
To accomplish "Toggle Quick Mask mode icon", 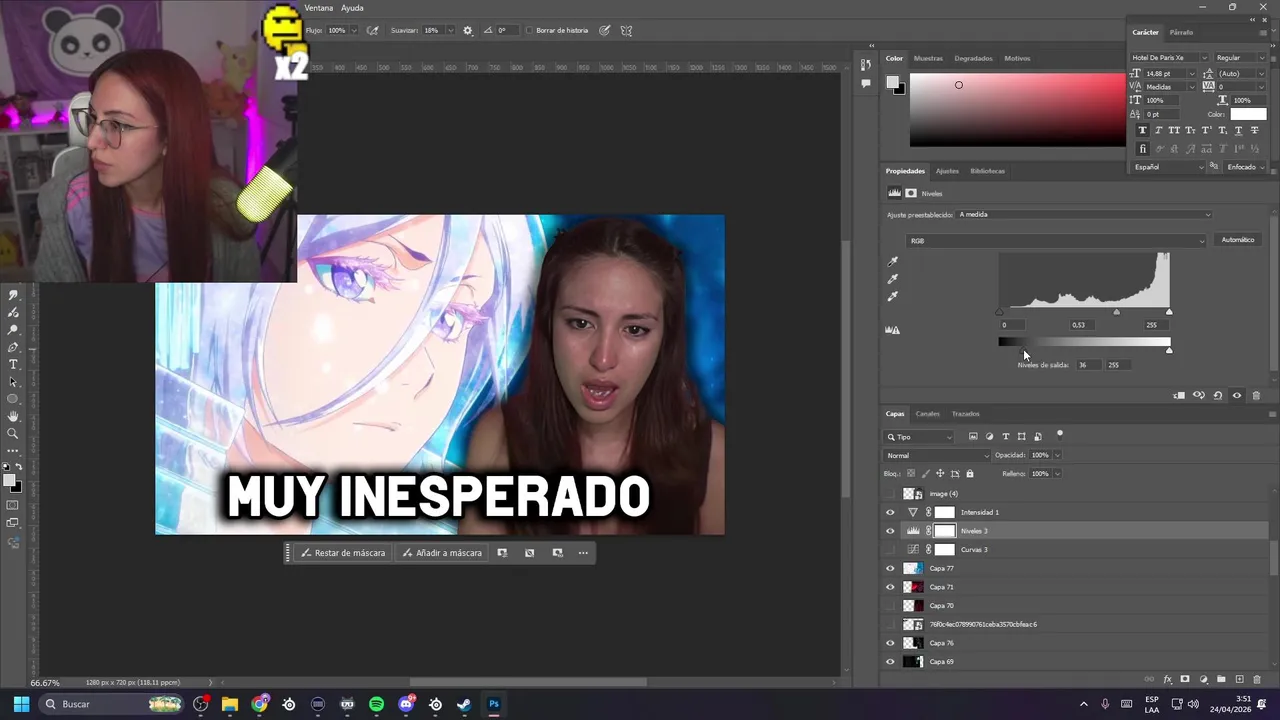I will (13, 505).
